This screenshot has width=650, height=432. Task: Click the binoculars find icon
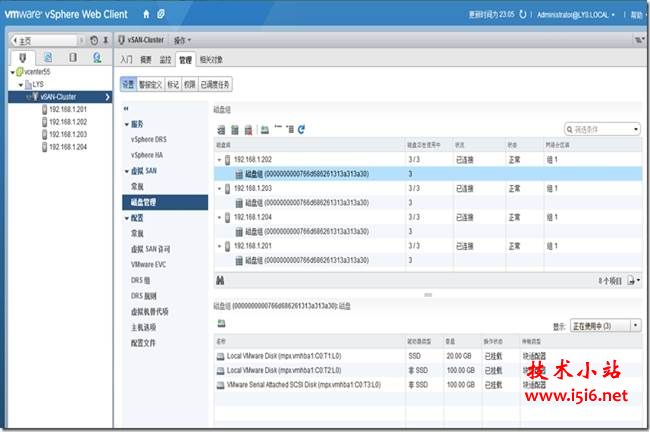pos(220,281)
